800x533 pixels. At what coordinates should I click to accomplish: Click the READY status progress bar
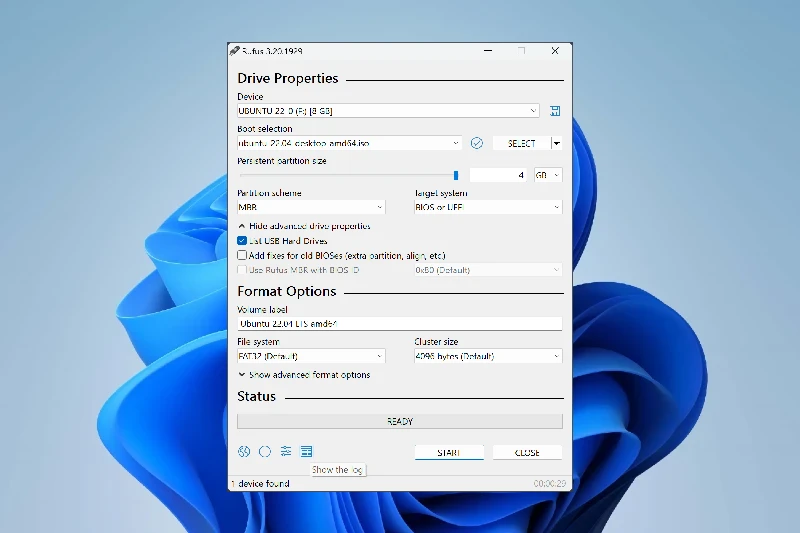tap(400, 421)
